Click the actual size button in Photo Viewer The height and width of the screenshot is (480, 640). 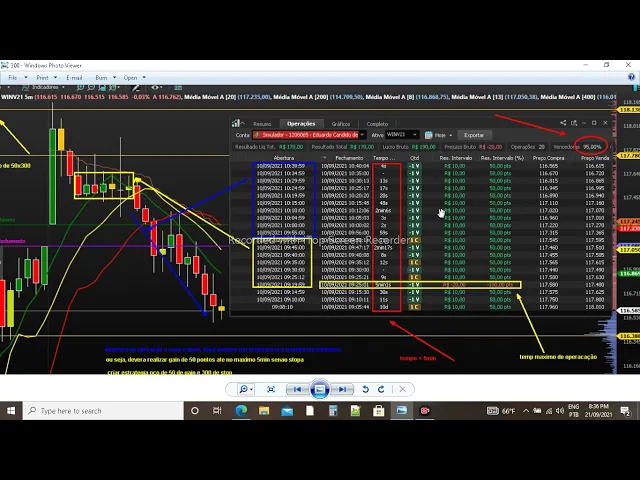271,389
